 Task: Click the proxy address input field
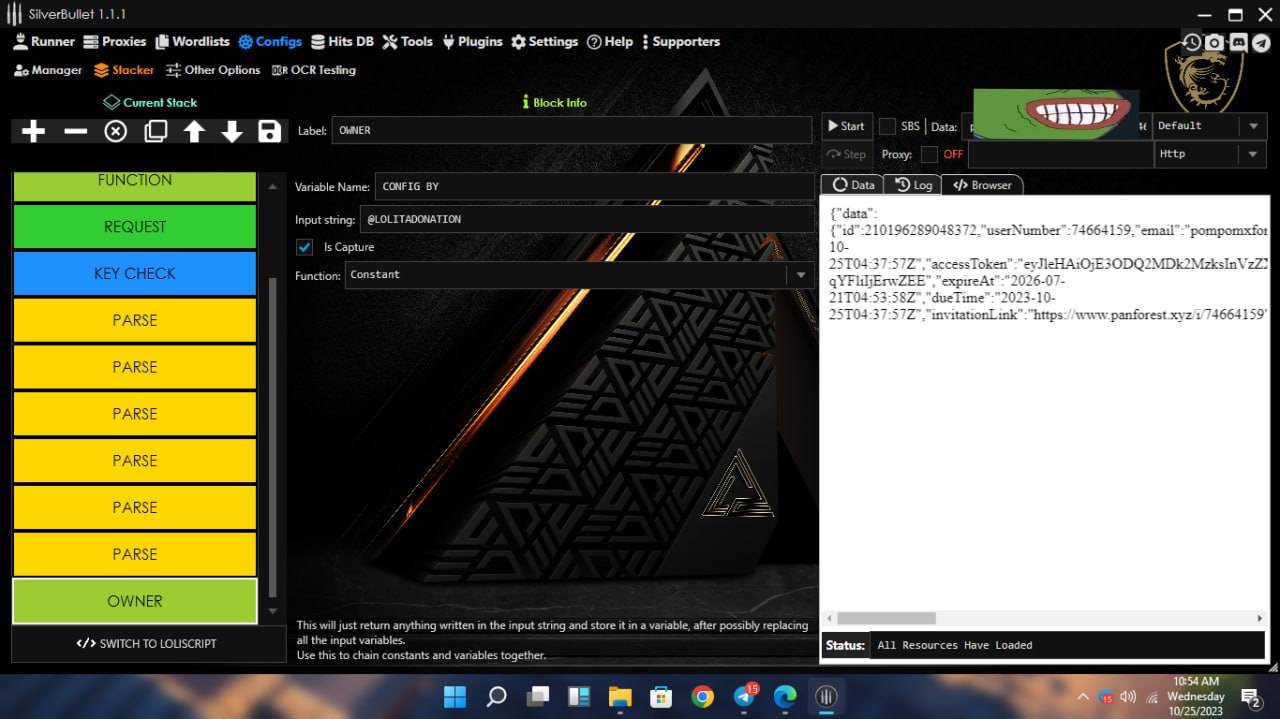pos(1060,154)
